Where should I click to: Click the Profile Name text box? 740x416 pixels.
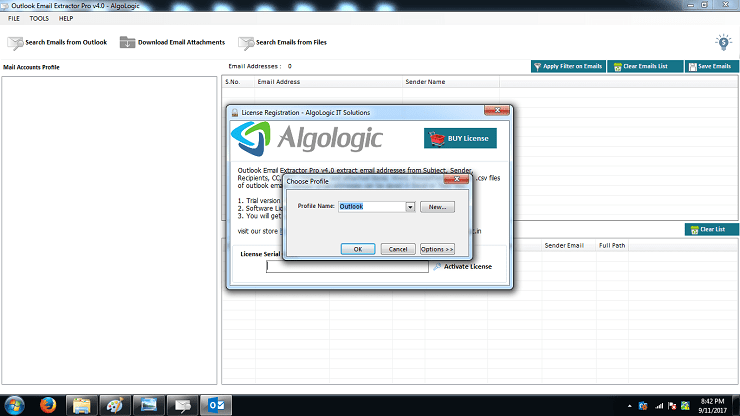tap(372, 207)
